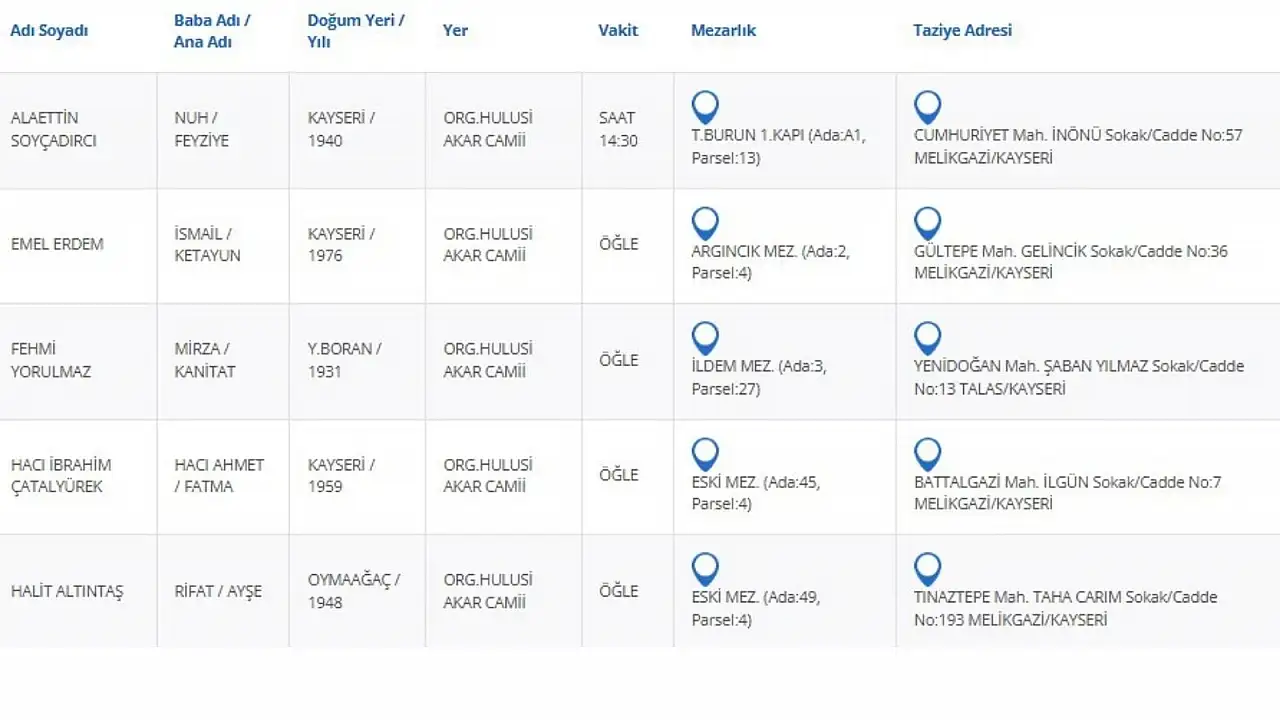Sort by Adı Soyadı column header

pos(49,30)
